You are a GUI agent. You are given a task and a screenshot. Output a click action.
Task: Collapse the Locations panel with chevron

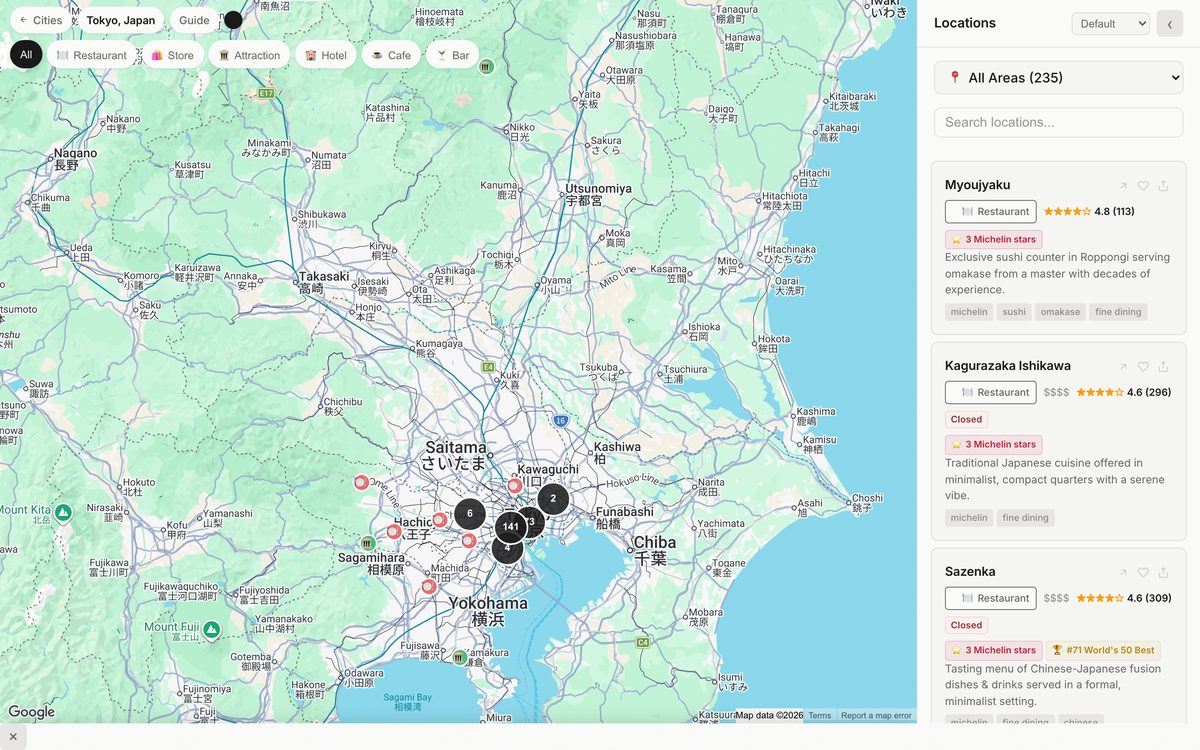1170,24
